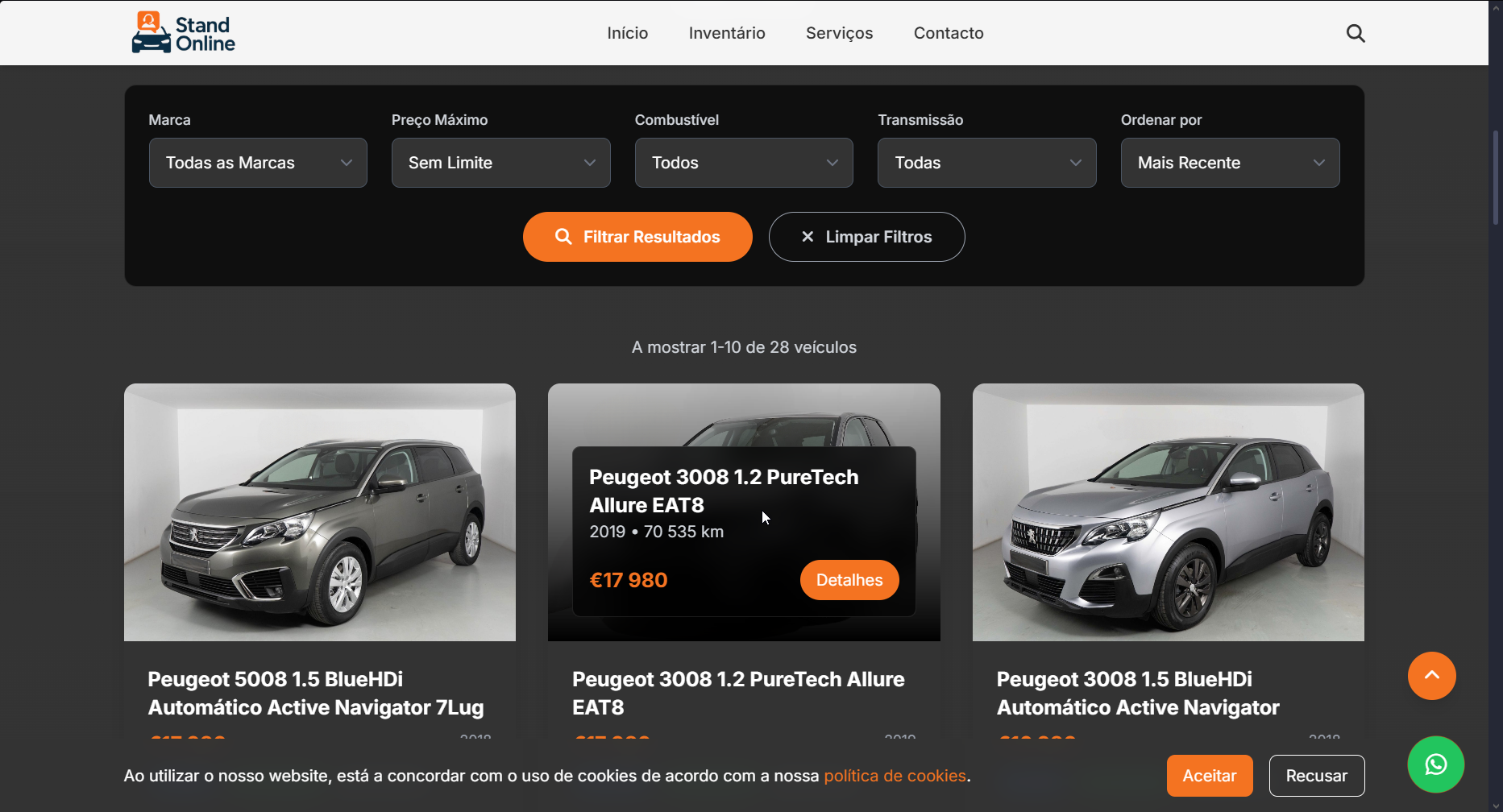Open Serviços from the top menu
1503x812 pixels.
[x=838, y=33]
